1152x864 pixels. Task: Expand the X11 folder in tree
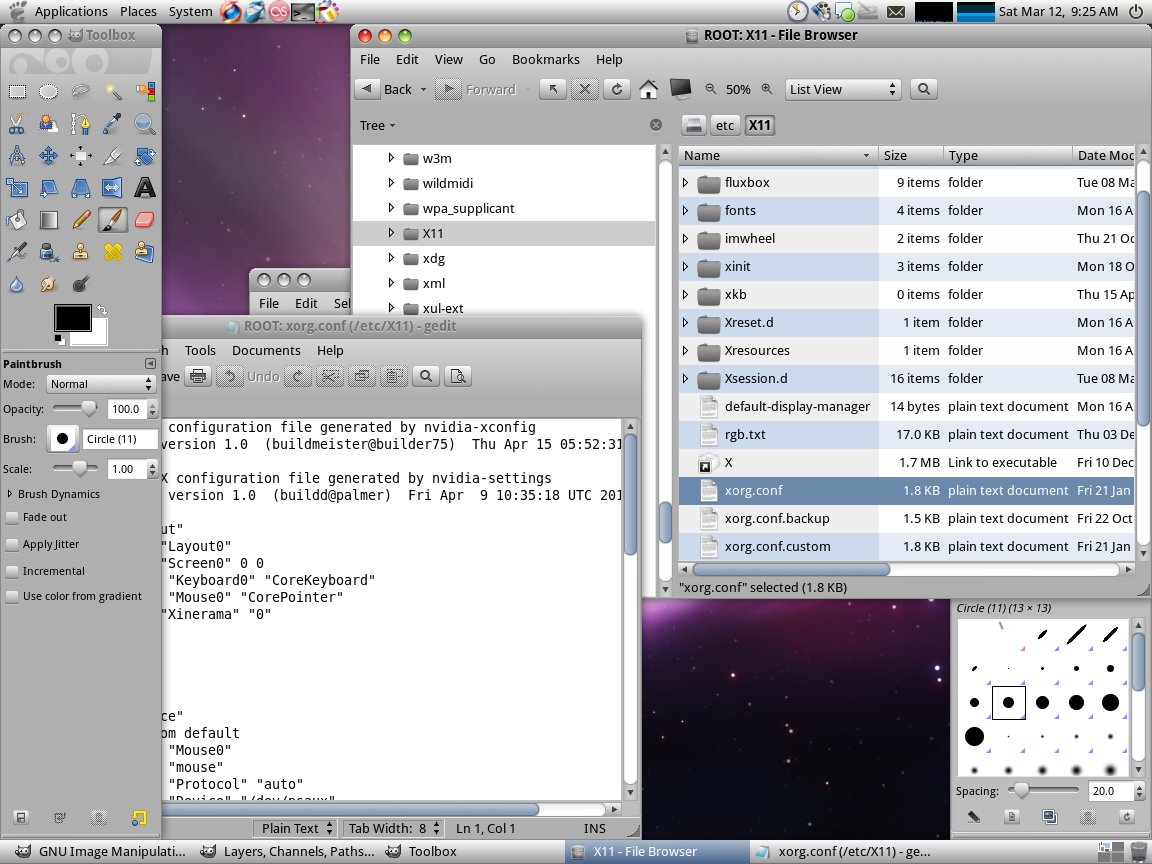pos(391,233)
